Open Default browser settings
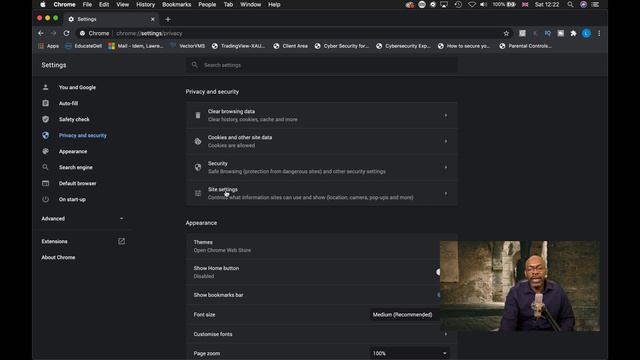 point(78,183)
